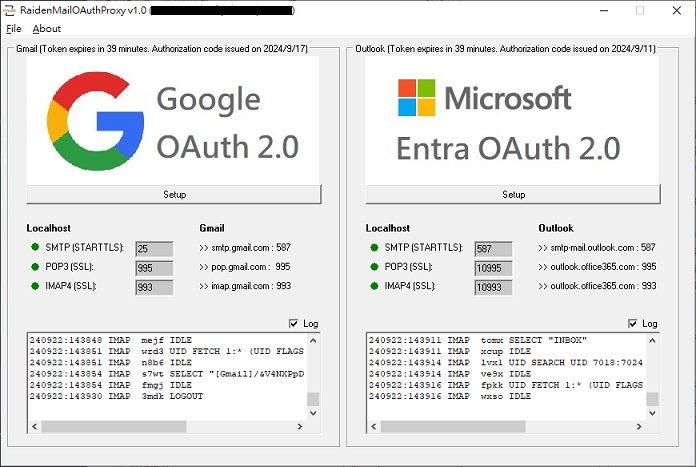Click the Gmail log scroll down arrow
This screenshot has height=467, width=696.
tap(313, 413)
